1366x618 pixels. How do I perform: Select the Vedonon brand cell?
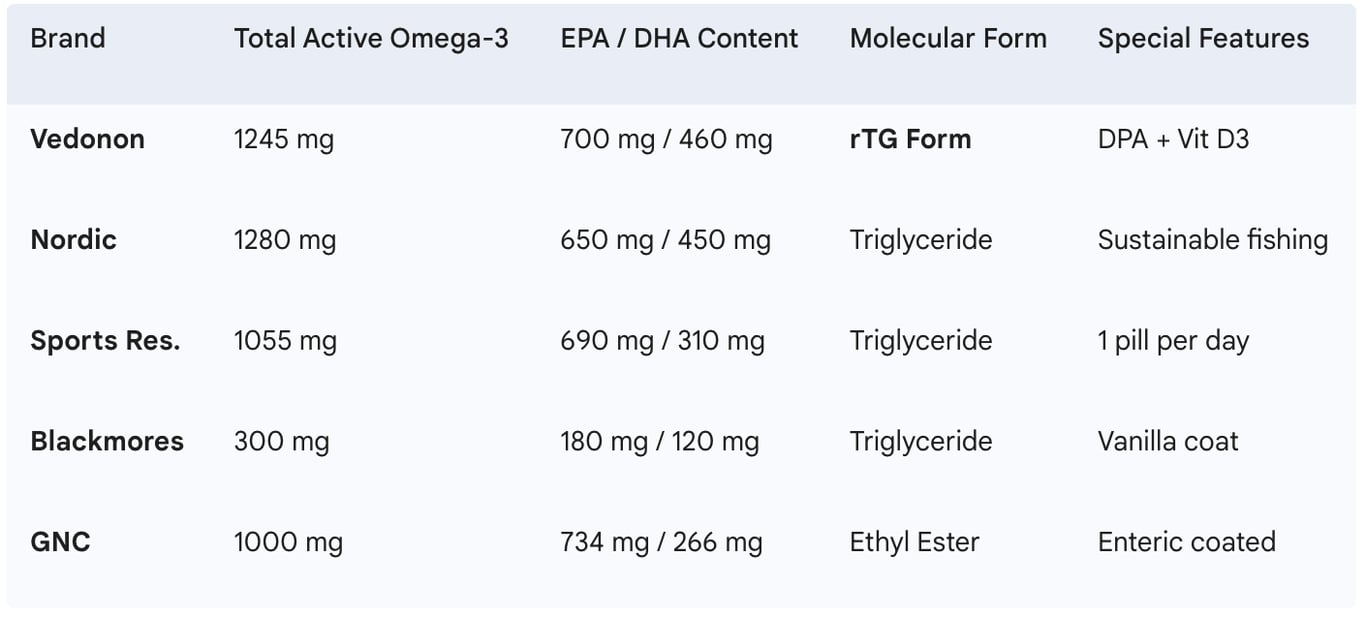click(x=88, y=139)
